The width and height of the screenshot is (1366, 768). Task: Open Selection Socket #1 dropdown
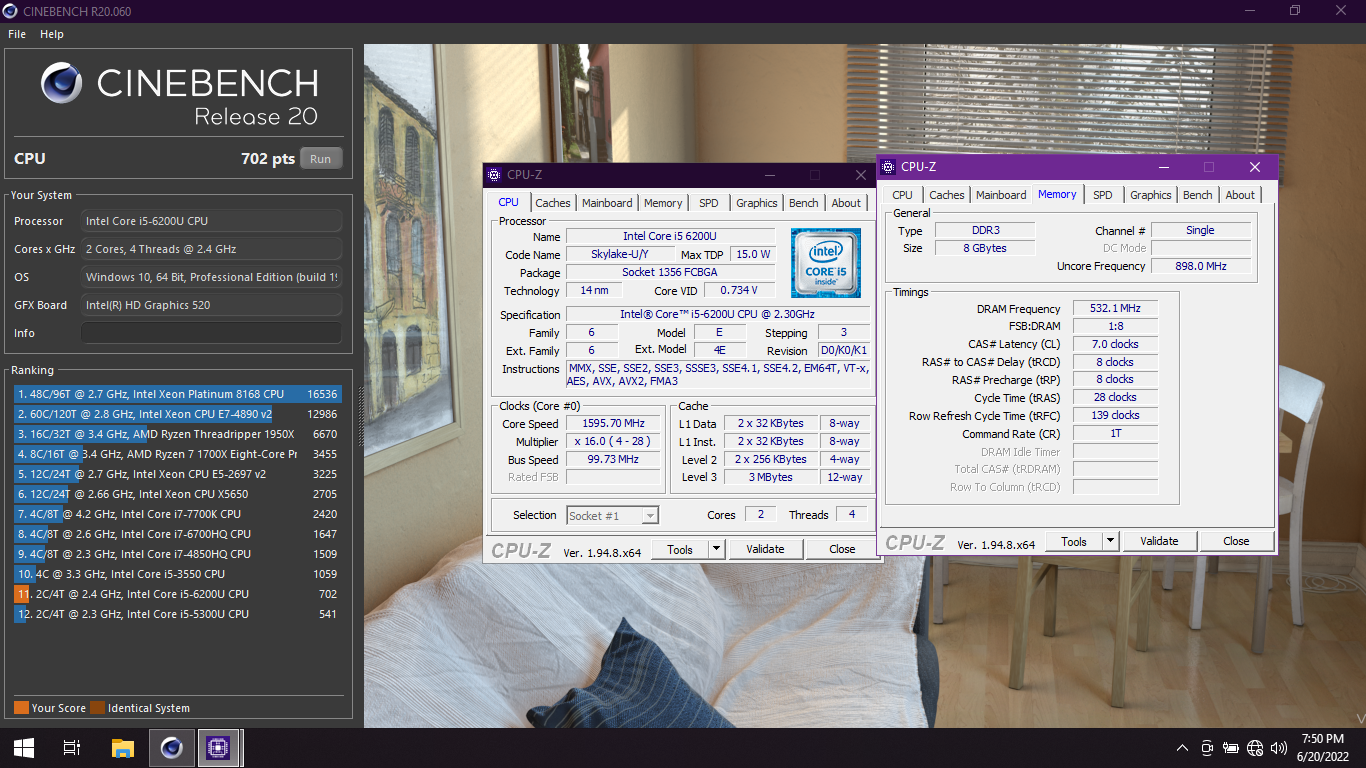coord(612,516)
